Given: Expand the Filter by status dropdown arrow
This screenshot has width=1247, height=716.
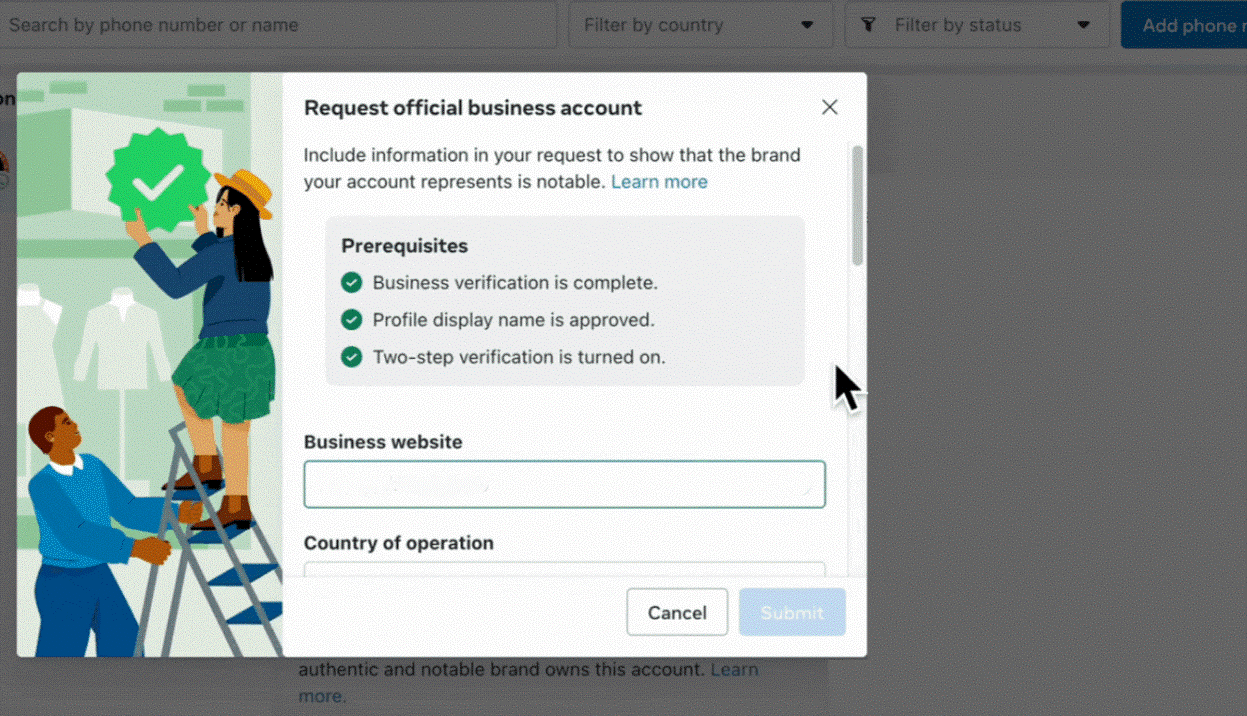Looking at the screenshot, I should point(1084,25).
